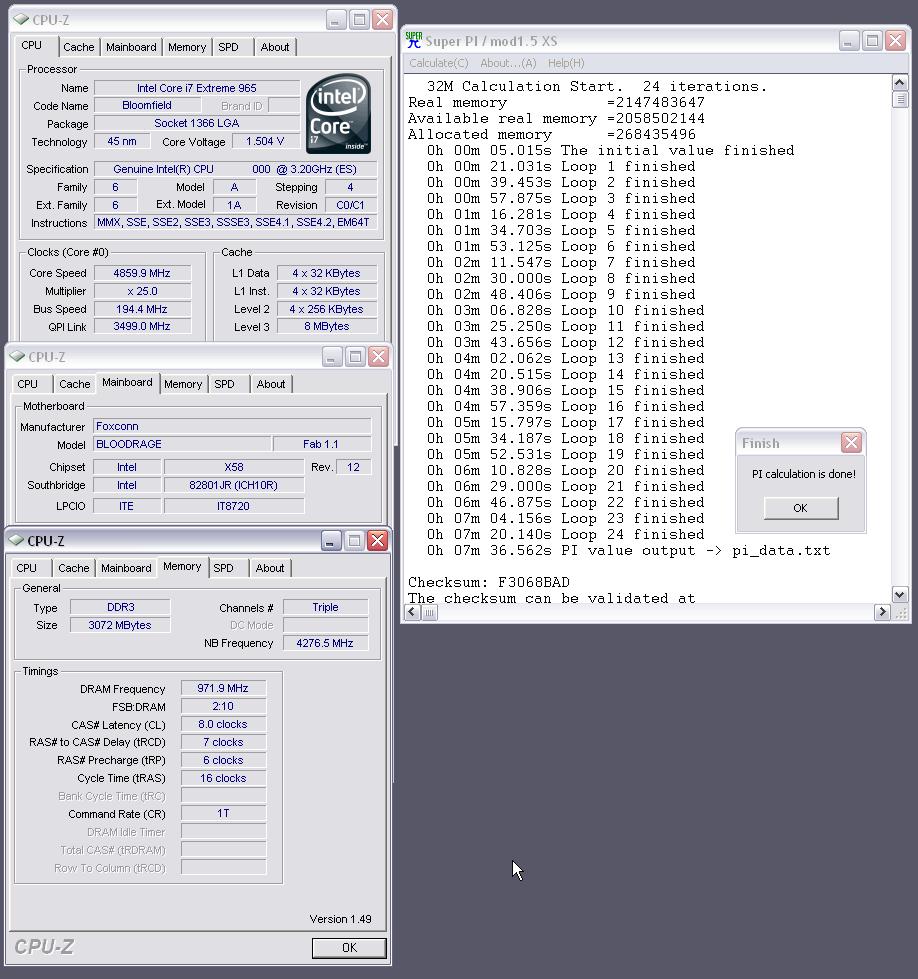Screen dimensions: 918x979
Task: Select Cache tab in bottom CPU-Z Memory window
Action: click(x=74, y=568)
